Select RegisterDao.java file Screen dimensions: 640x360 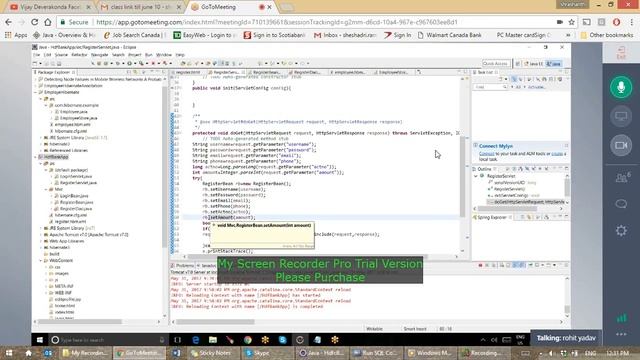point(76,209)
